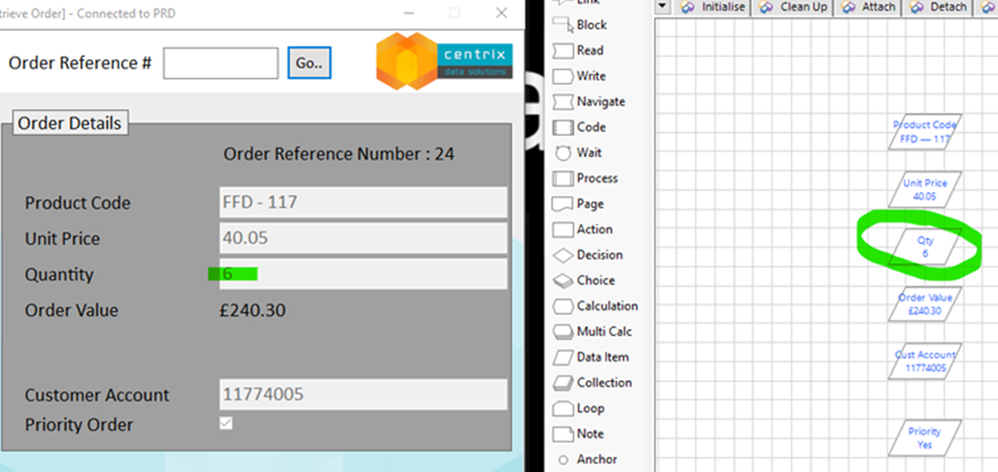Close the Retrieve Order window
This screenshot has height=472, width=998.
[x=502, y=13]
